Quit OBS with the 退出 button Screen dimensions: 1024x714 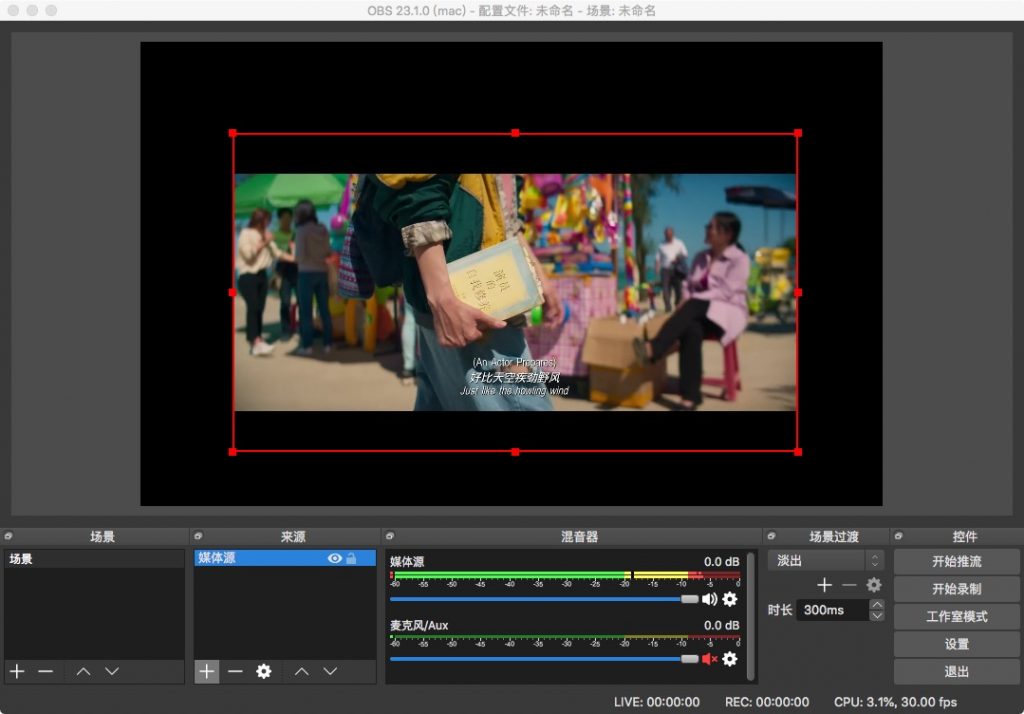[956, 672]
